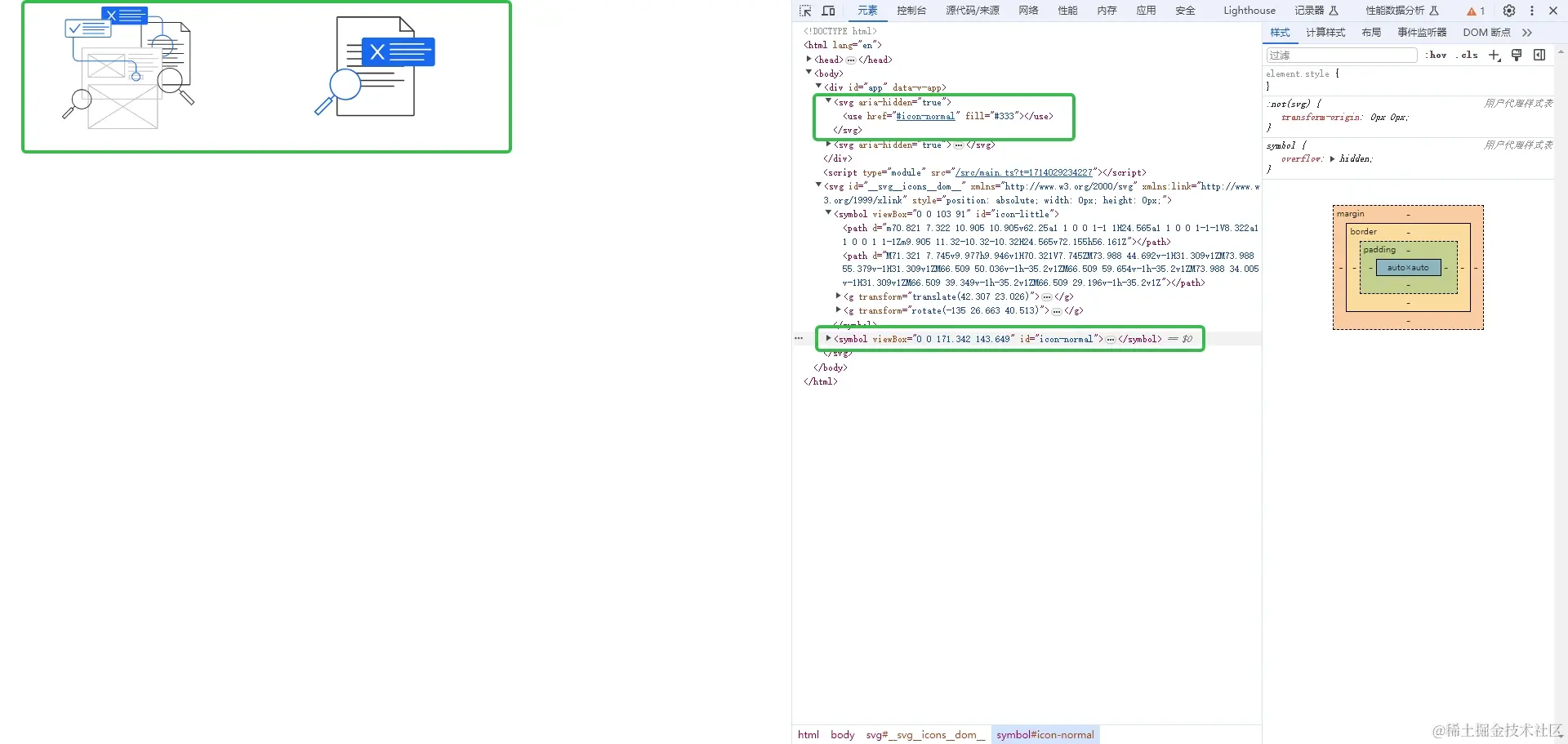Switch to the 控制台 tab

(911, 11)
